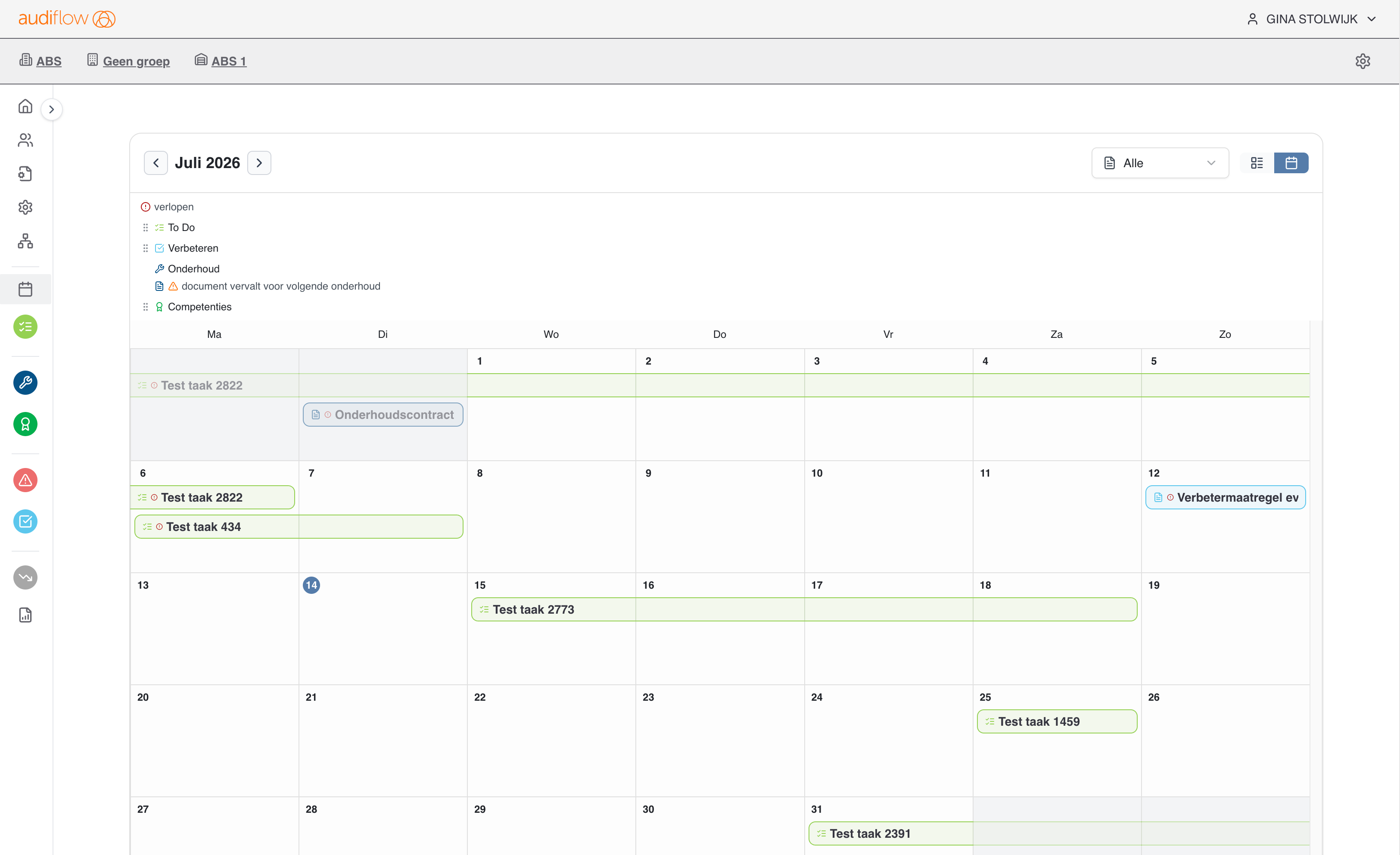
Task: Switch to calendar view
Action: coord(1291,163)
